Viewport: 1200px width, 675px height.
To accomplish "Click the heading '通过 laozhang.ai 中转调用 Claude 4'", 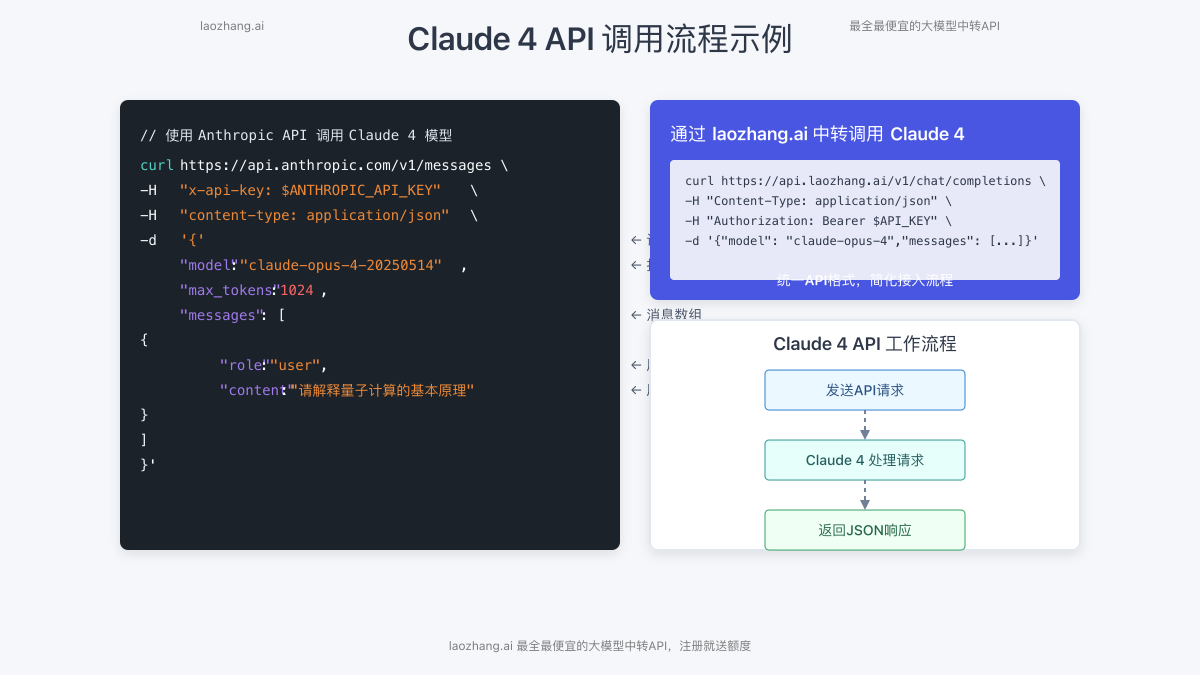I will 817,134.
